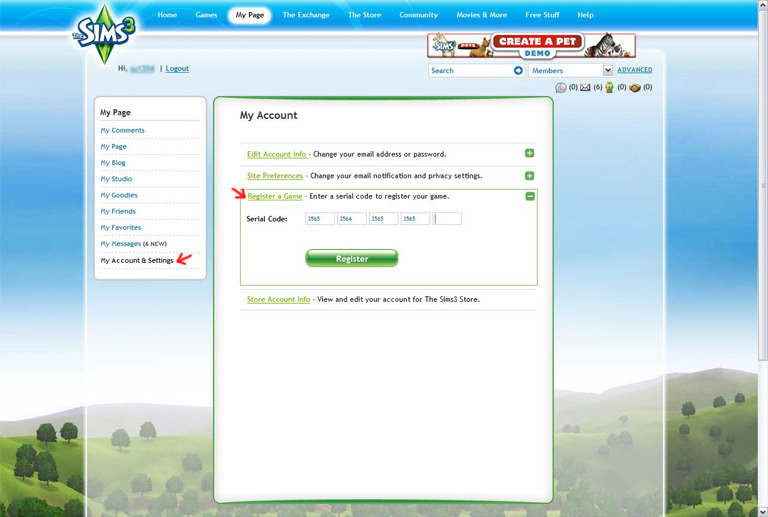Click the empty fifth serial code box
This screenshot has height=517, width=768.
(447, 218)
